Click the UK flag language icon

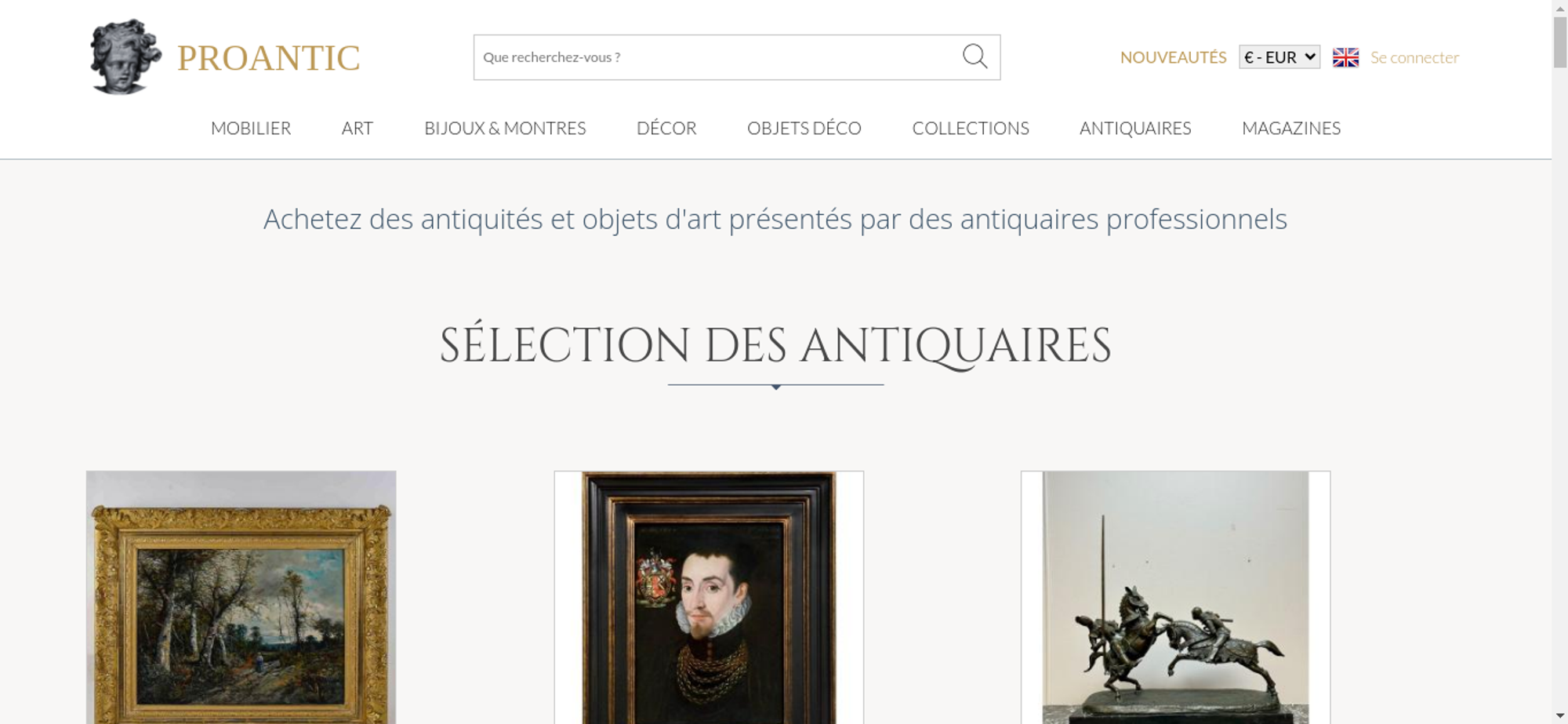(1345, 57)
